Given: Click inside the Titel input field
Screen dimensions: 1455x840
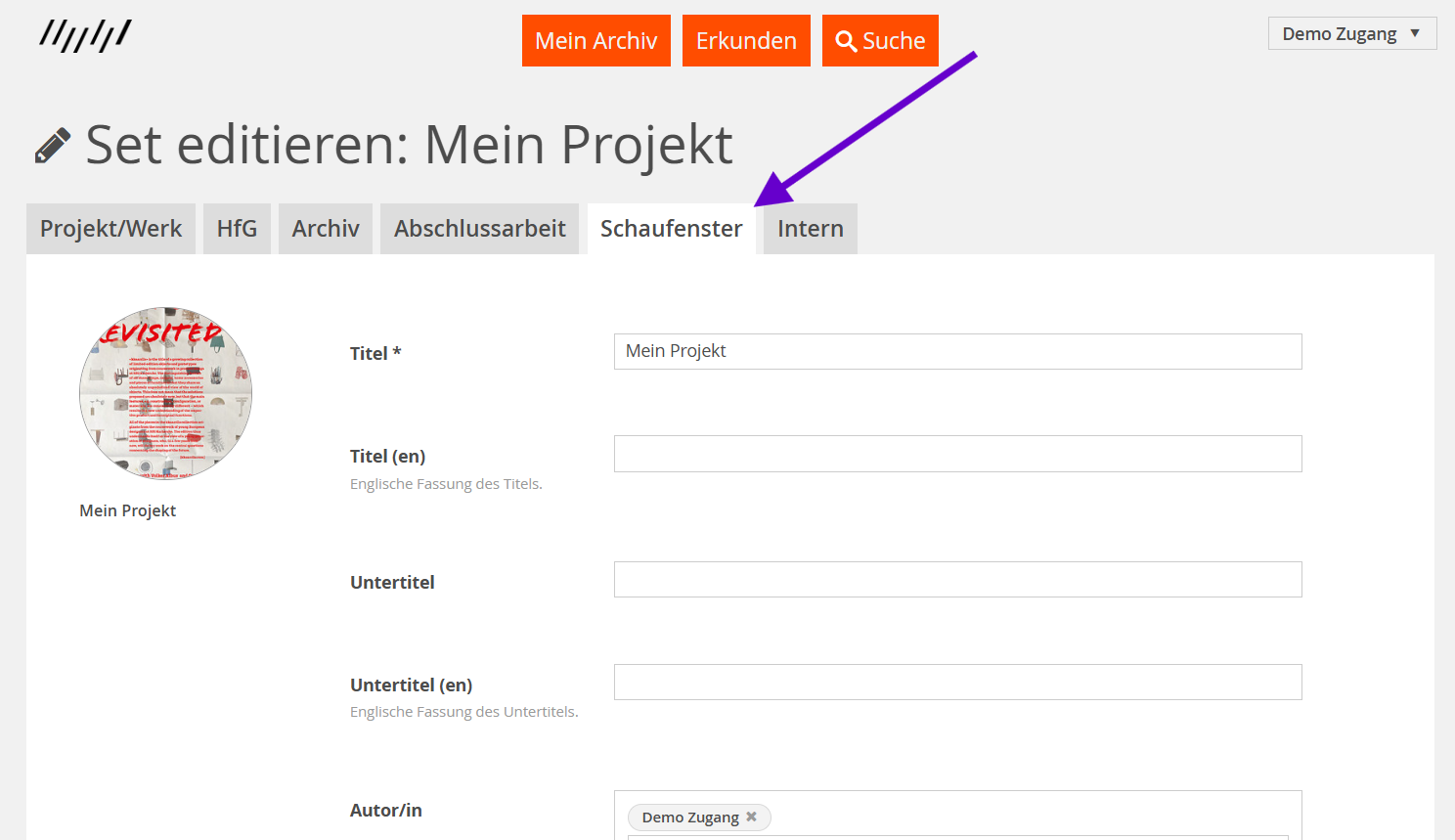Looking at the screenshot, I should click(957, 351).
